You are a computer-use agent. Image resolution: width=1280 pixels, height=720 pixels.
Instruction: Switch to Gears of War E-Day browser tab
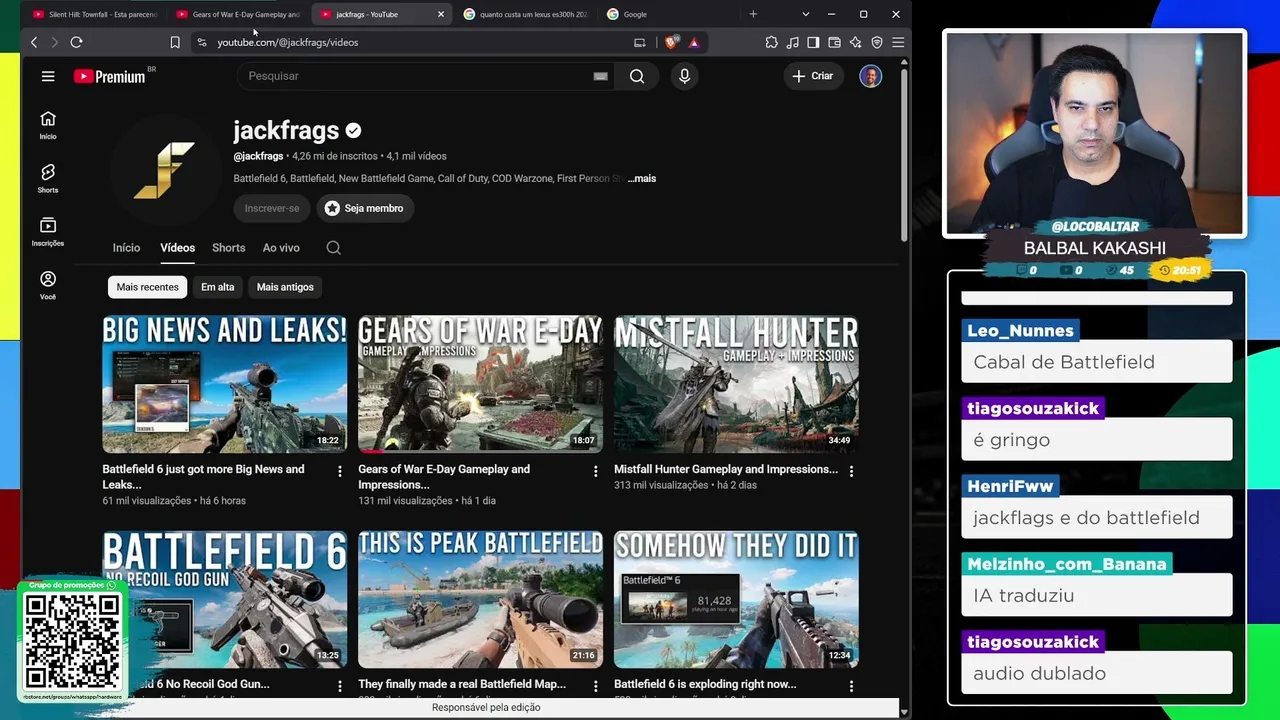tap(240, 14)
